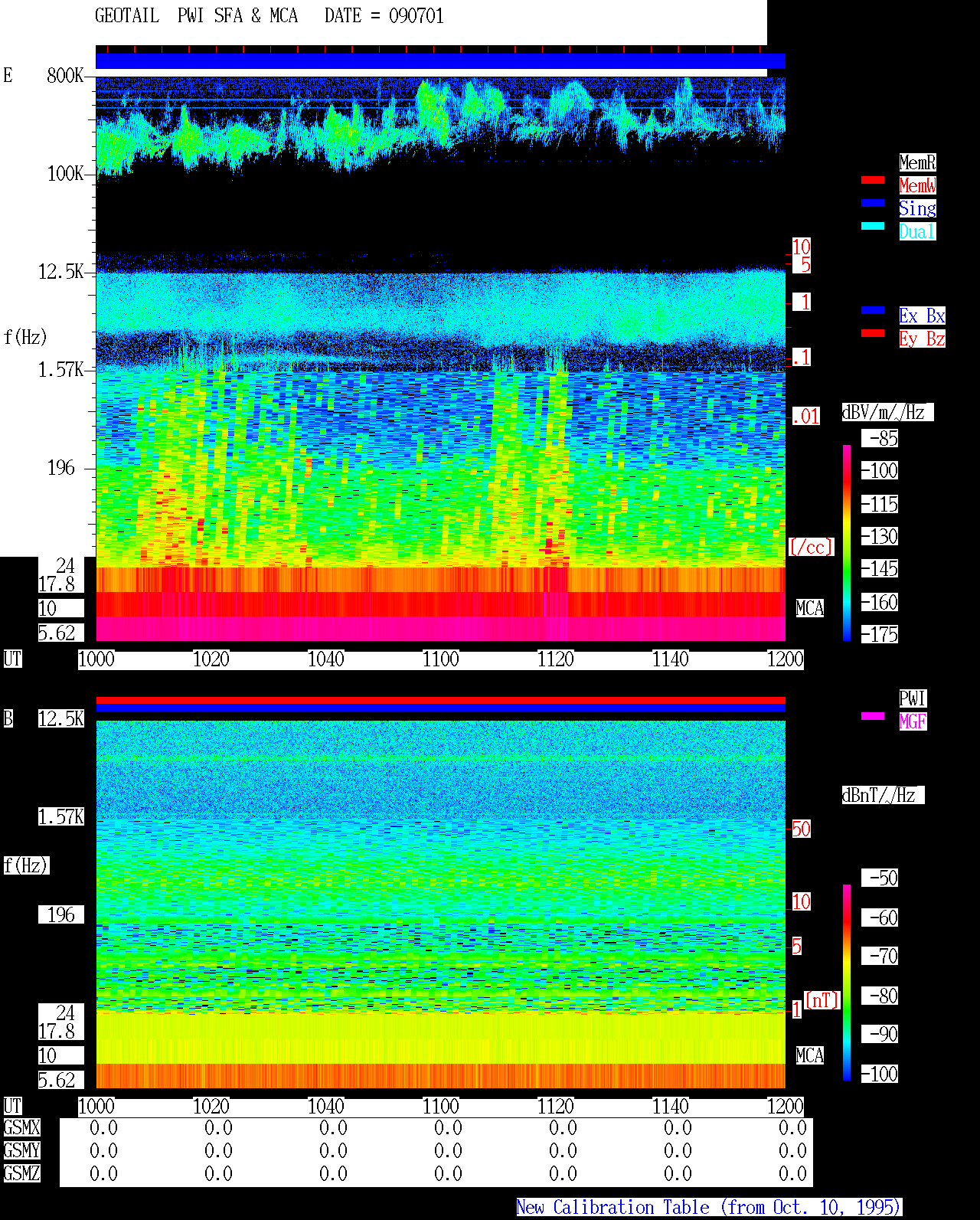Click the dBnT/√Hz color scale bar
The width and height of the screenshot is (980, 1220).
847,983
